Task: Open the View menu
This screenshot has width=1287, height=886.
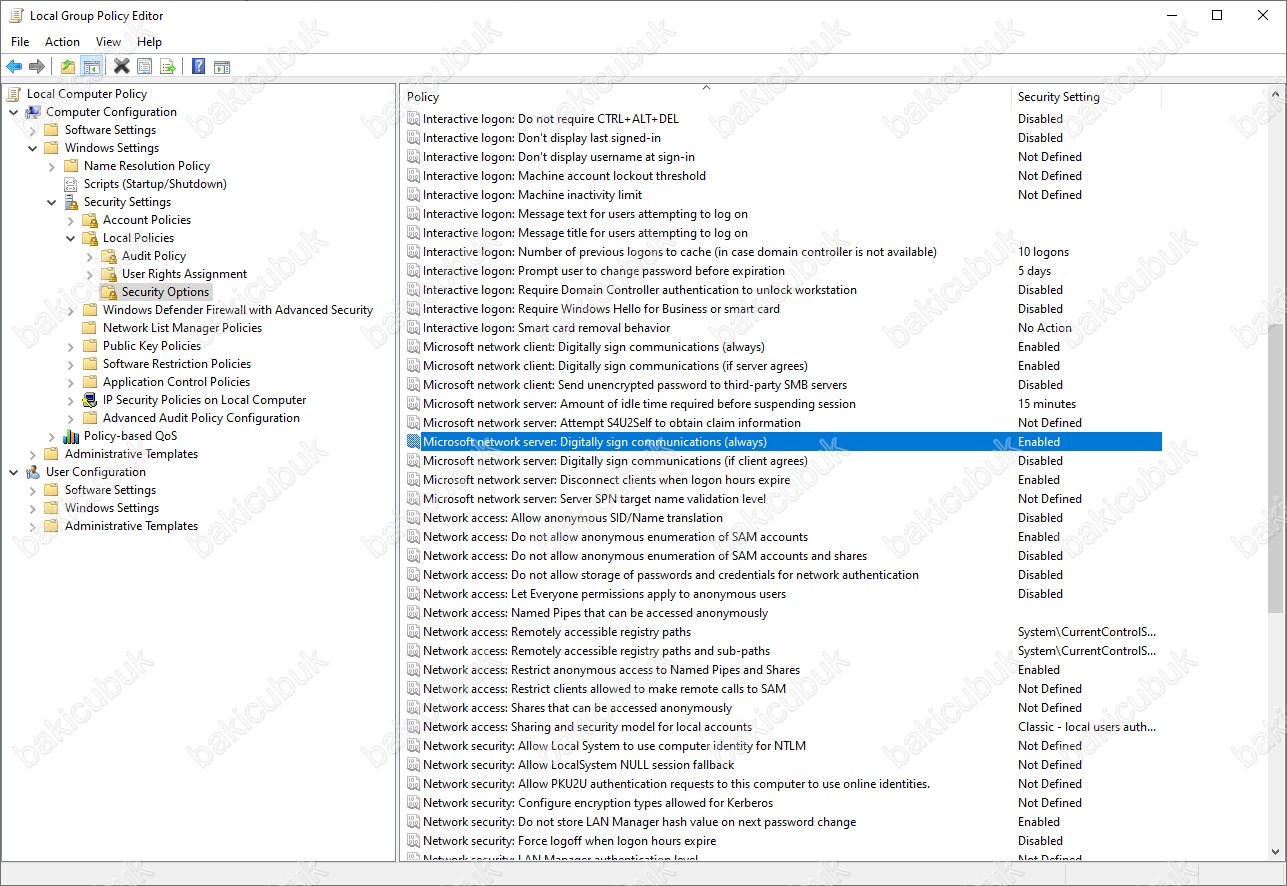Action: coord(108,42)
